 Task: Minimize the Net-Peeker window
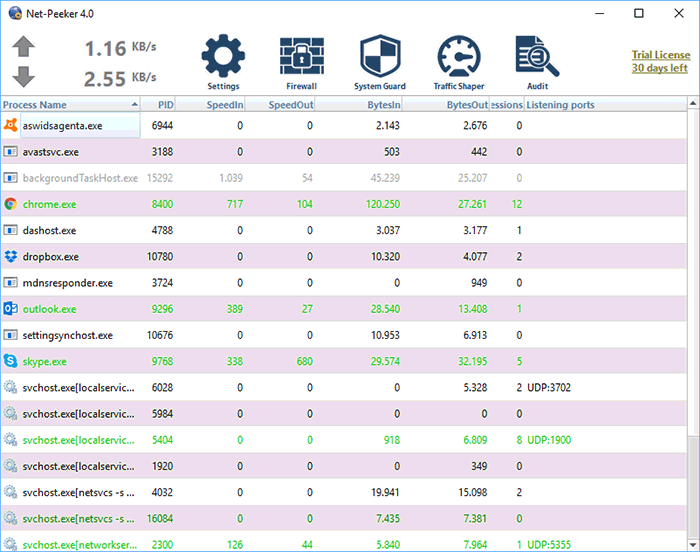pyautogui.click(x=600, y=13)
